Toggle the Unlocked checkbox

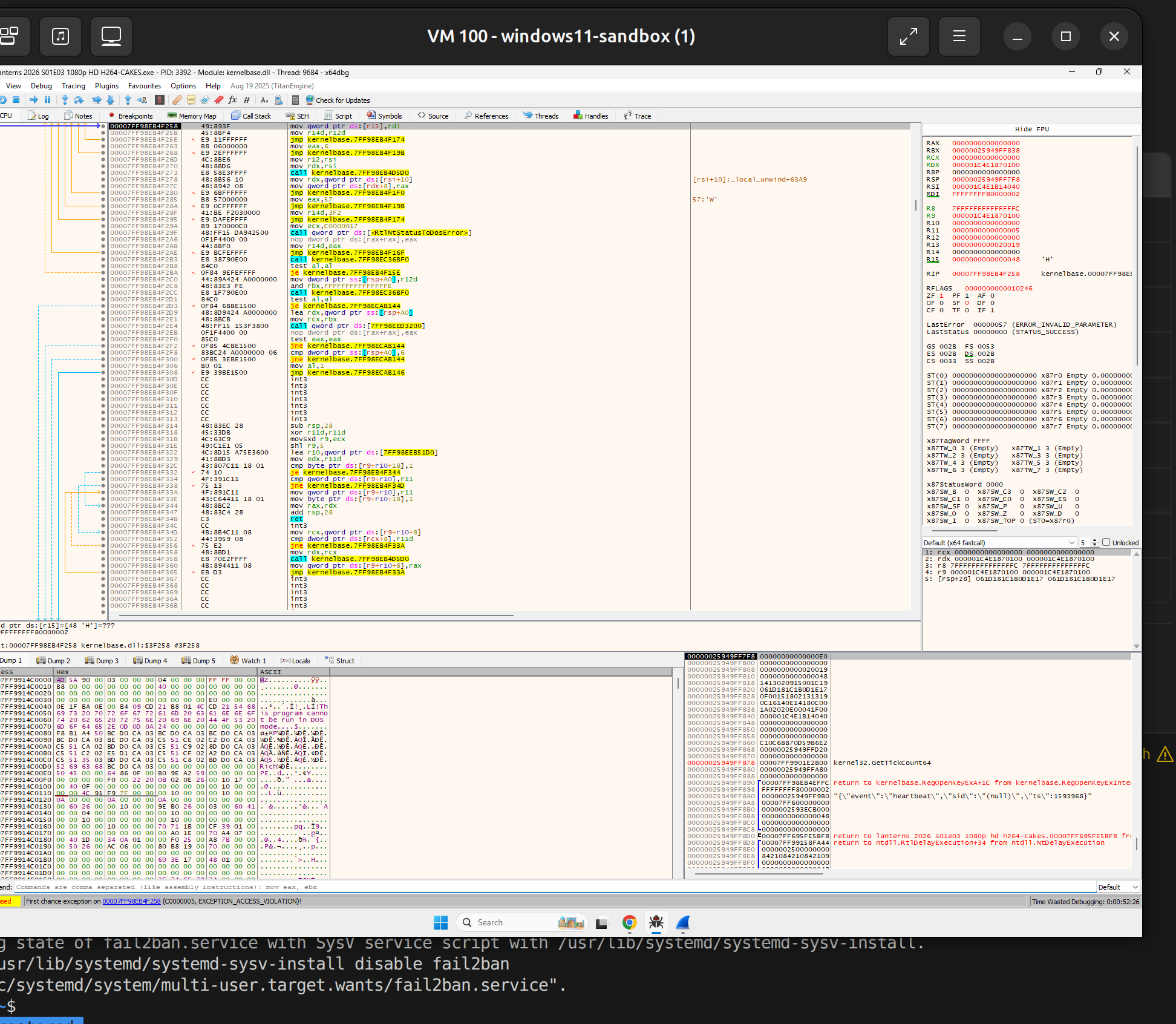(1106, 542)
